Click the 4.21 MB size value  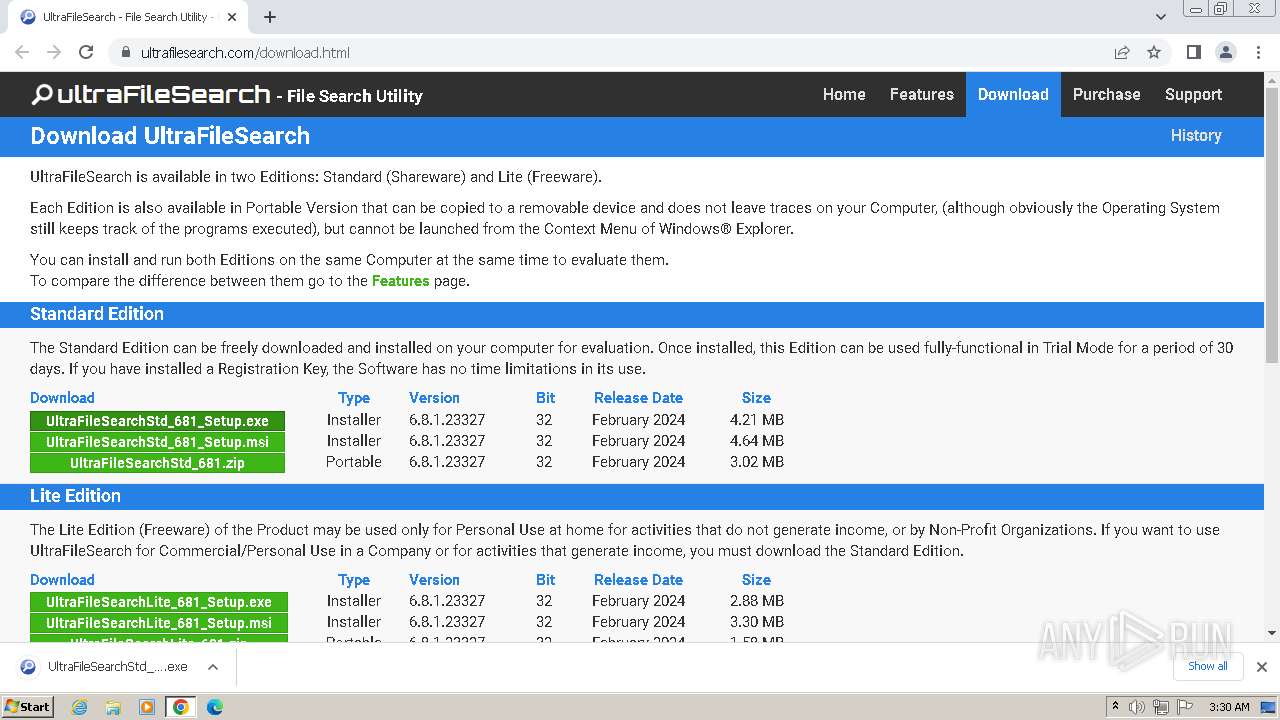click(757, 420)
